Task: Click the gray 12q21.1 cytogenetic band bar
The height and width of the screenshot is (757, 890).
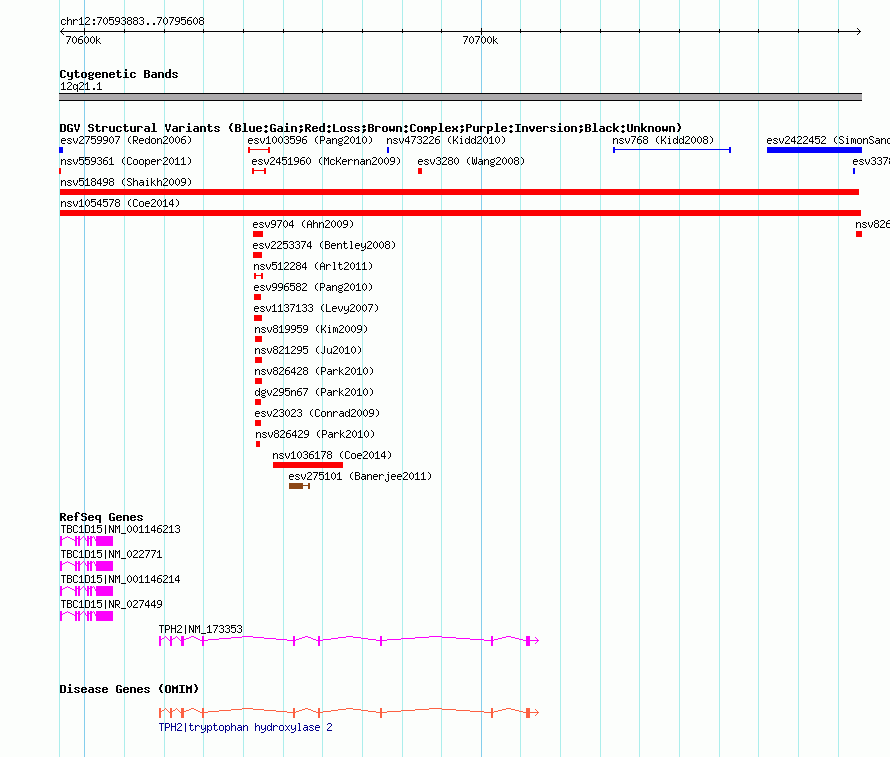Action: [x=460, y=97]
